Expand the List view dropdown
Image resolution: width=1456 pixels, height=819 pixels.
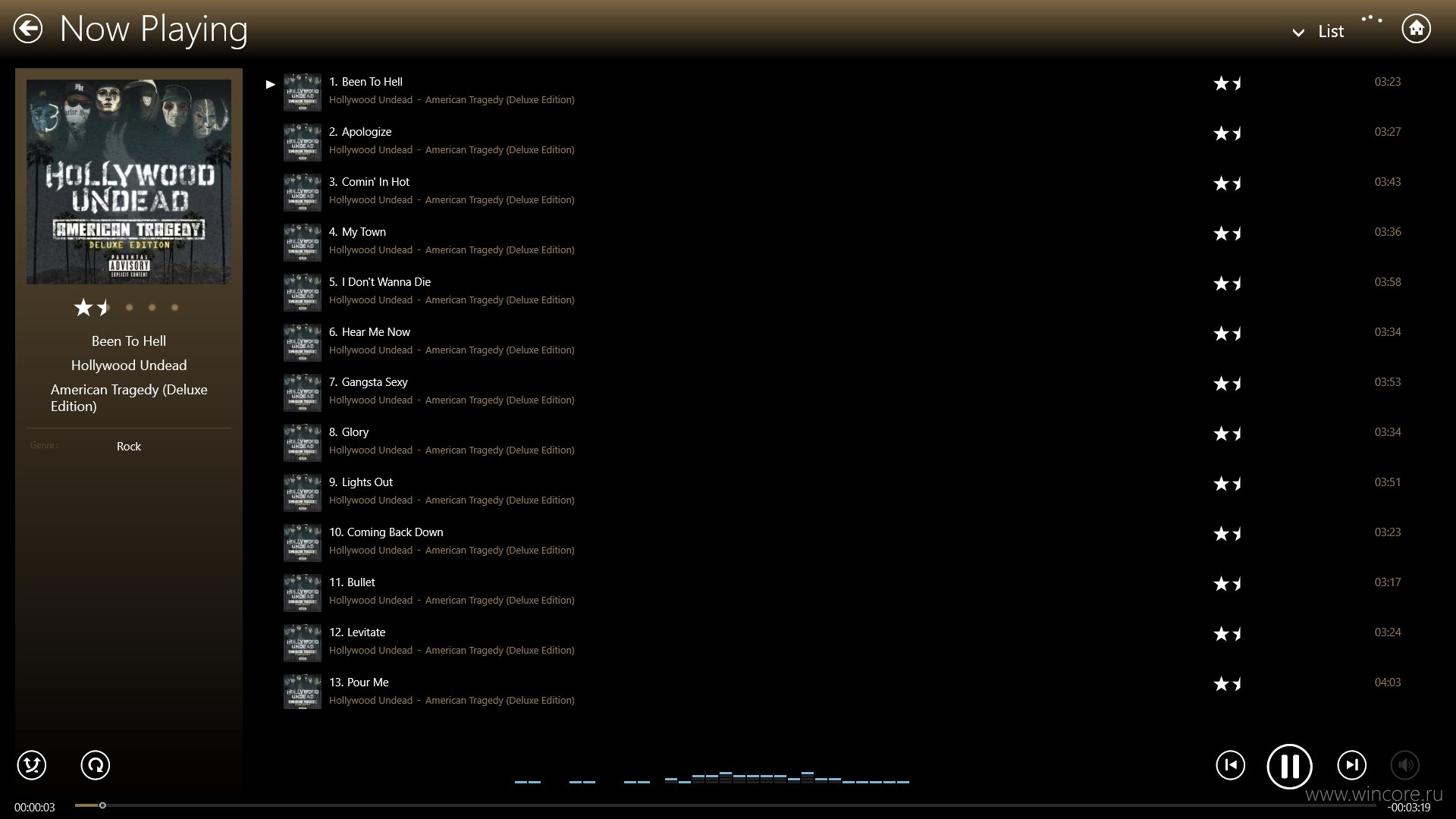click(x=1318, y=32)
